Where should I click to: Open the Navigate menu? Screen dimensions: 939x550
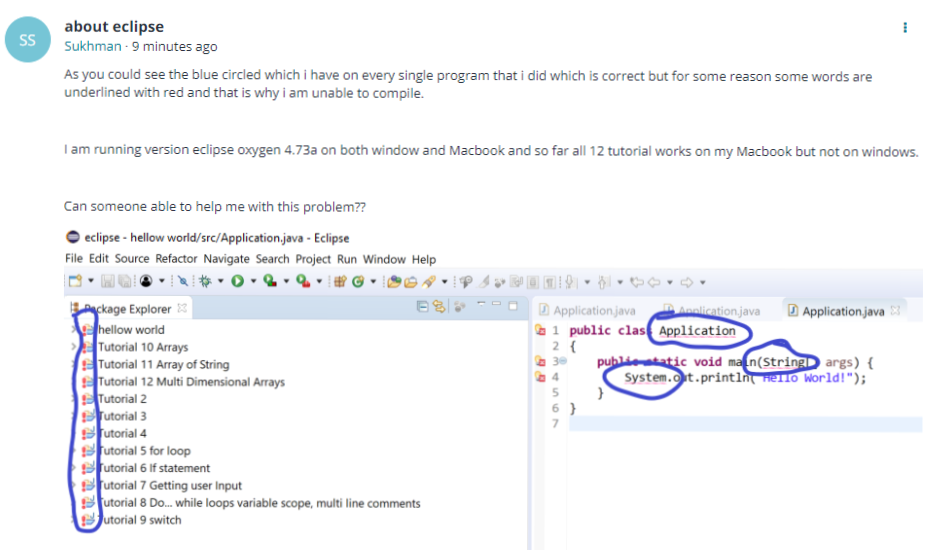click(x=226, y=259)
